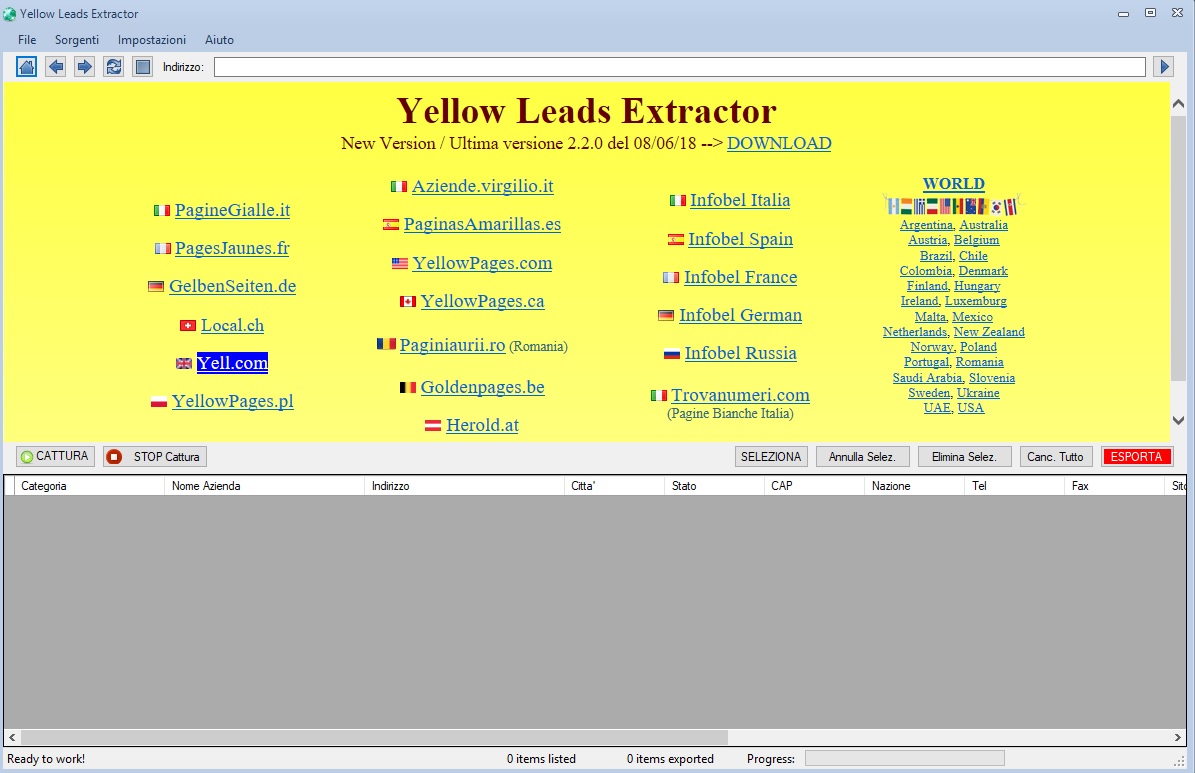Open the New Zealand country link
This screenshot has height=773, width=1195.
tap(989, 332)
